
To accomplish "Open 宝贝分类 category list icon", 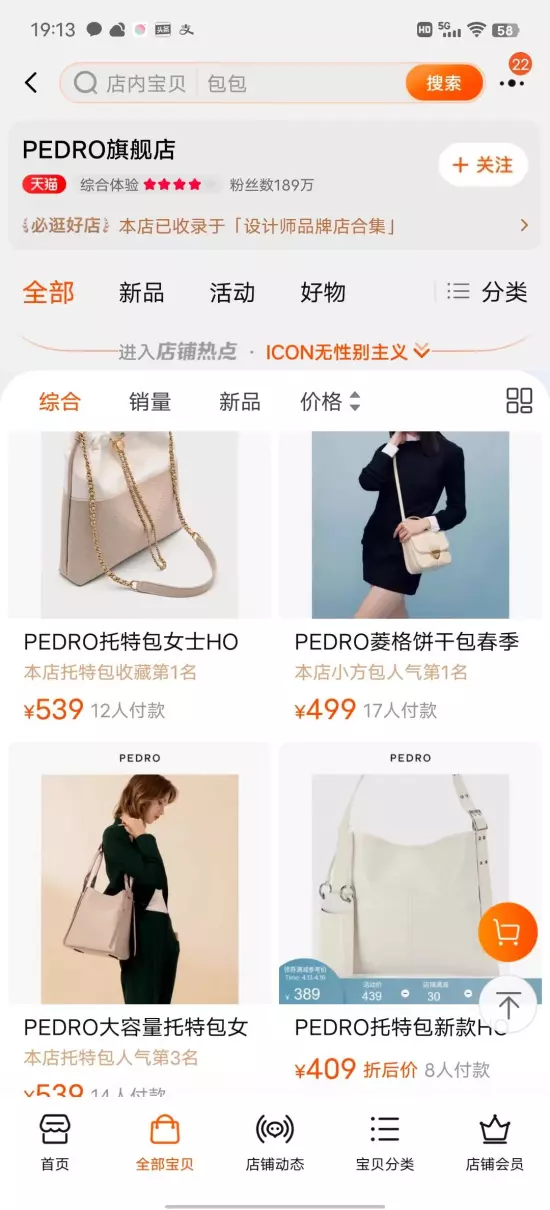I will tap(385, 1144).
